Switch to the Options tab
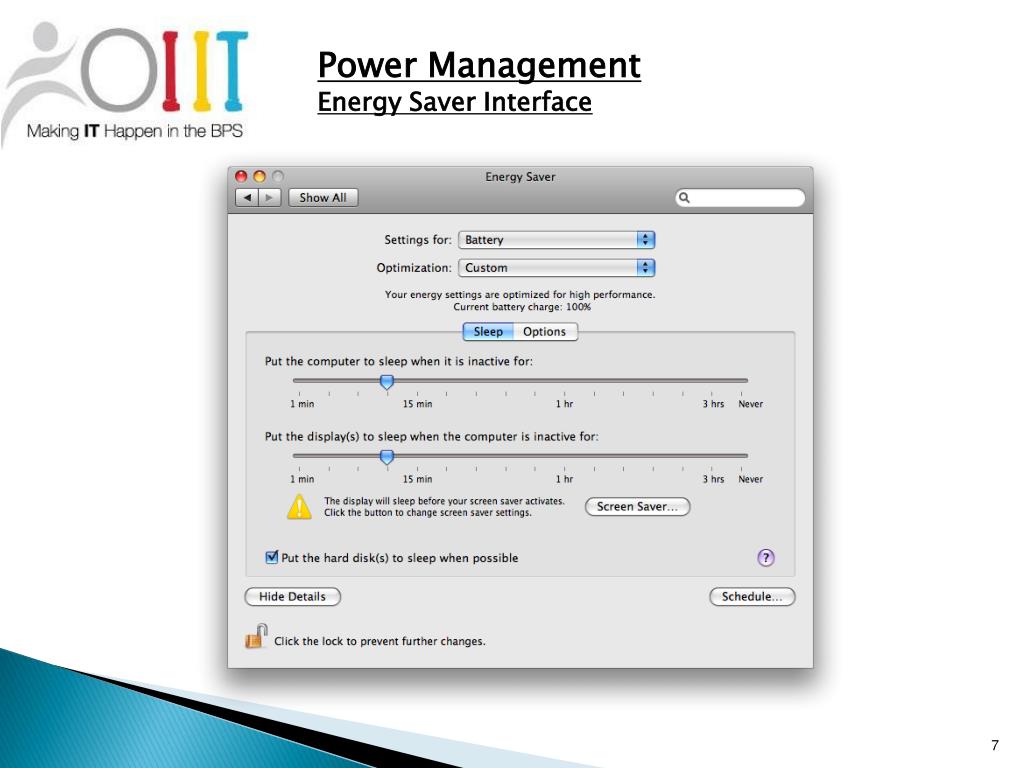This screenshot has height=768, width=1024. click(545, 332)
